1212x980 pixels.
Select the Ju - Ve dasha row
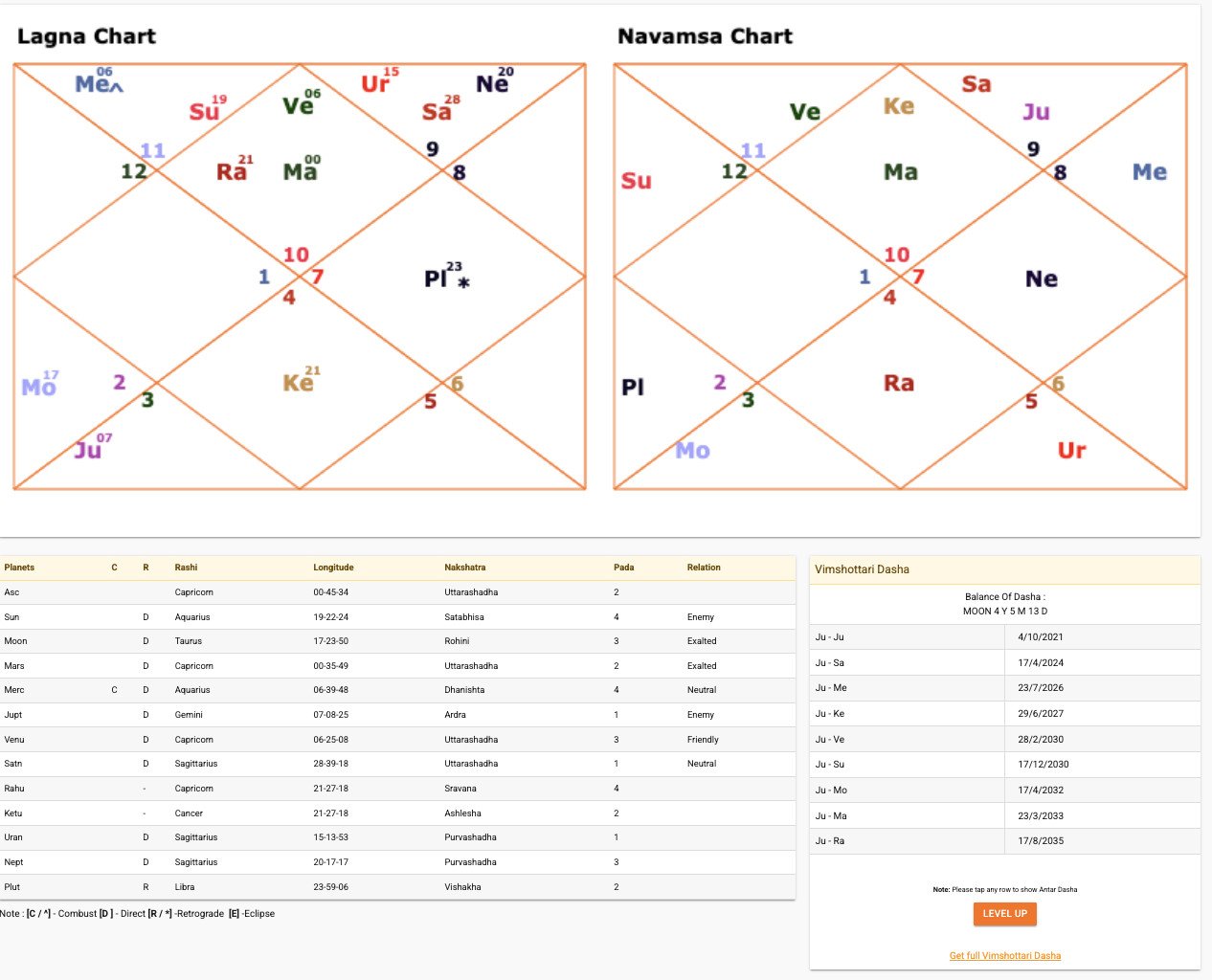(1004, 739)
